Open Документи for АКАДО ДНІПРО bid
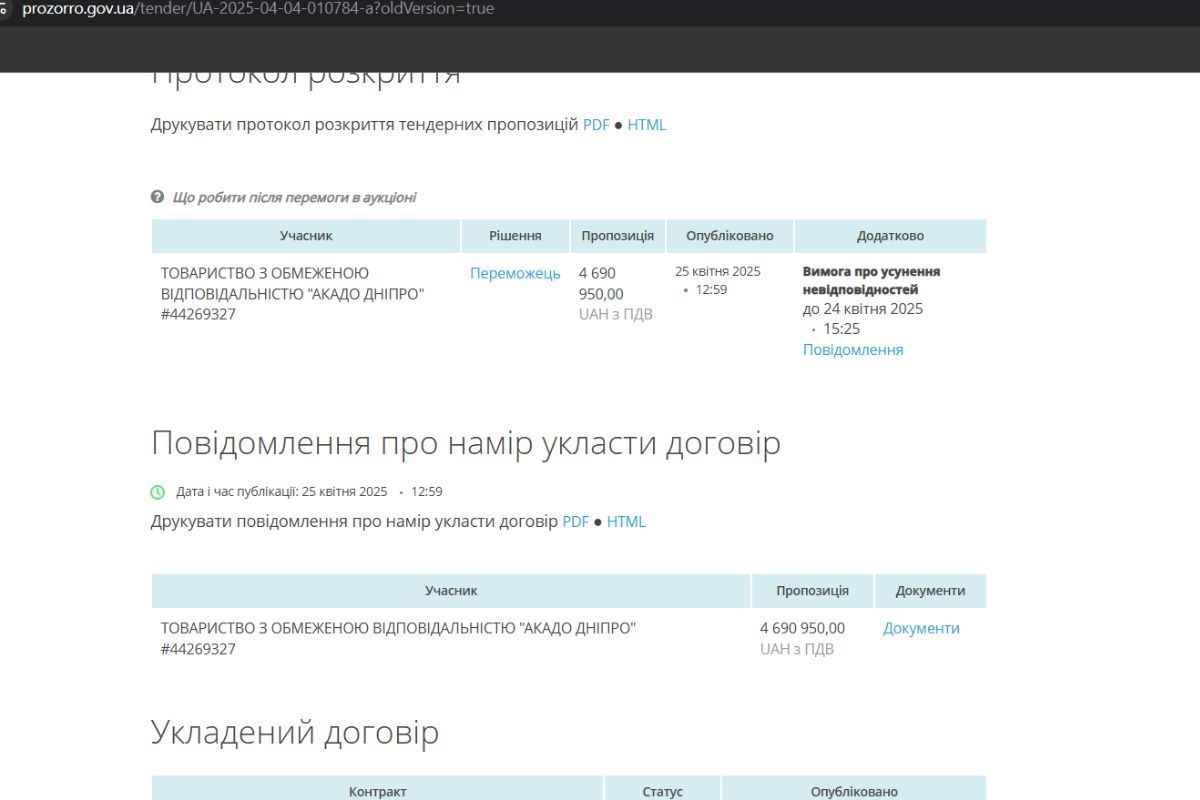The image size is (1200, 800). click(x=920, y=628)
